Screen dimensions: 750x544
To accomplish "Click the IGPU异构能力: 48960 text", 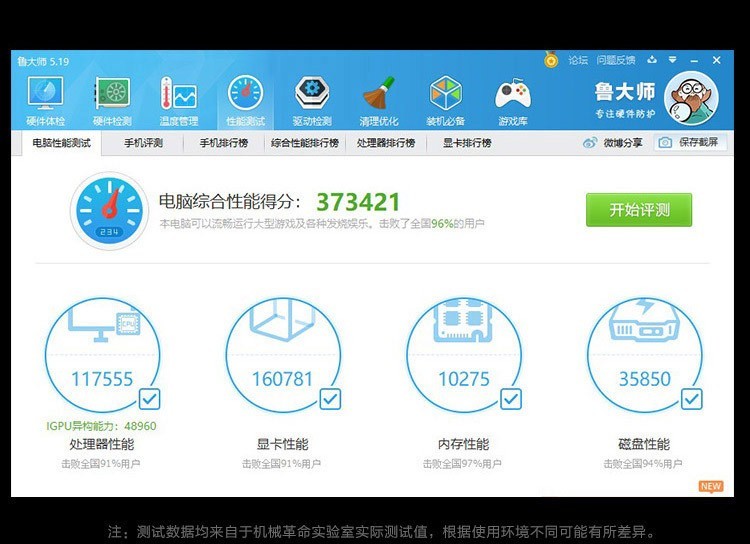I will pyautogui.click(x=101, y=426).
